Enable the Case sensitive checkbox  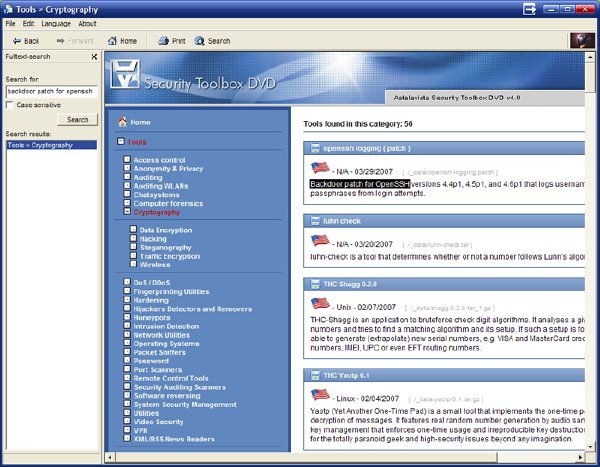10,105
